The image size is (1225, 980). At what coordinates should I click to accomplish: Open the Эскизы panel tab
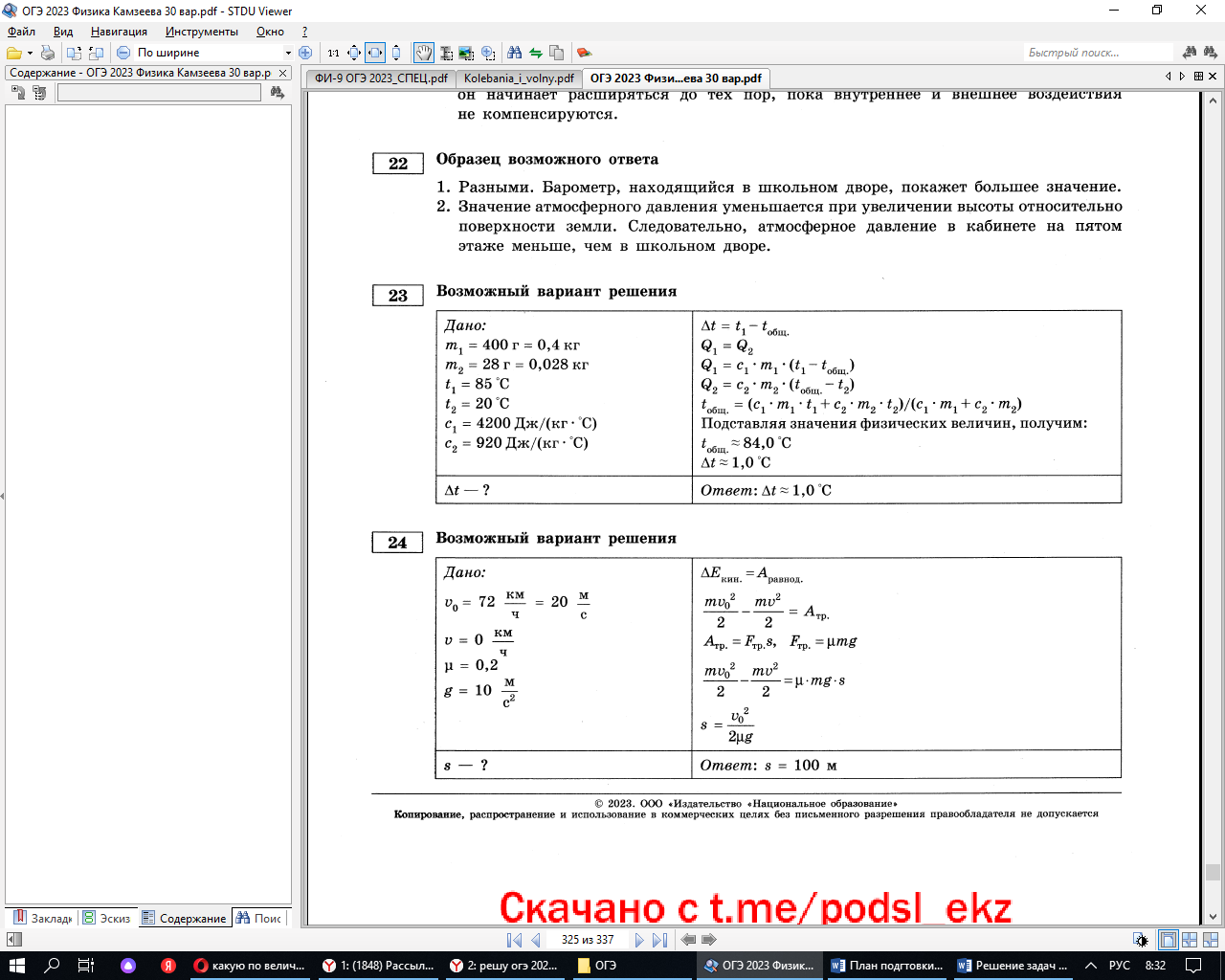click(106, 918)
